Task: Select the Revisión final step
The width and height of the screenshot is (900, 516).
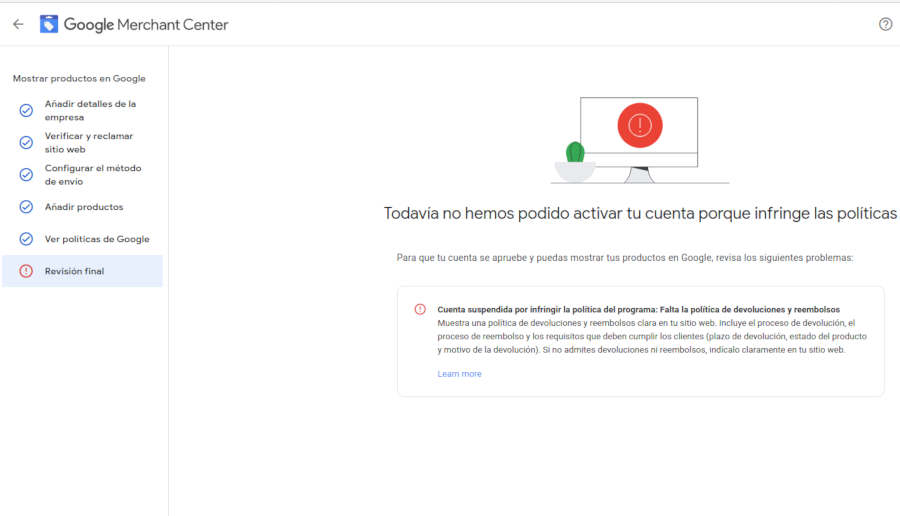Action: [x=82, y=271]
